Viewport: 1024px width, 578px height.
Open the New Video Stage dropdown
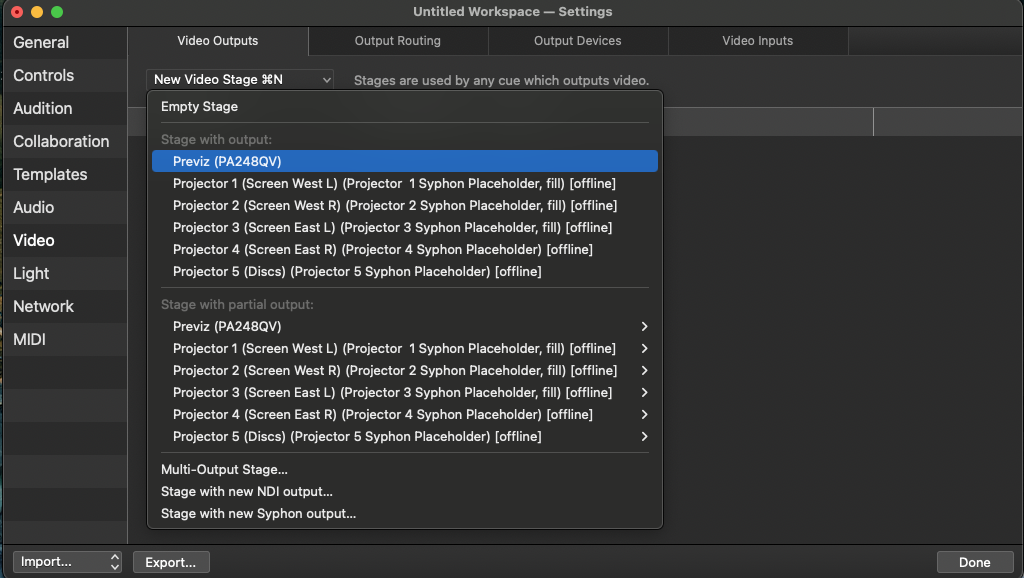(241, 80)
